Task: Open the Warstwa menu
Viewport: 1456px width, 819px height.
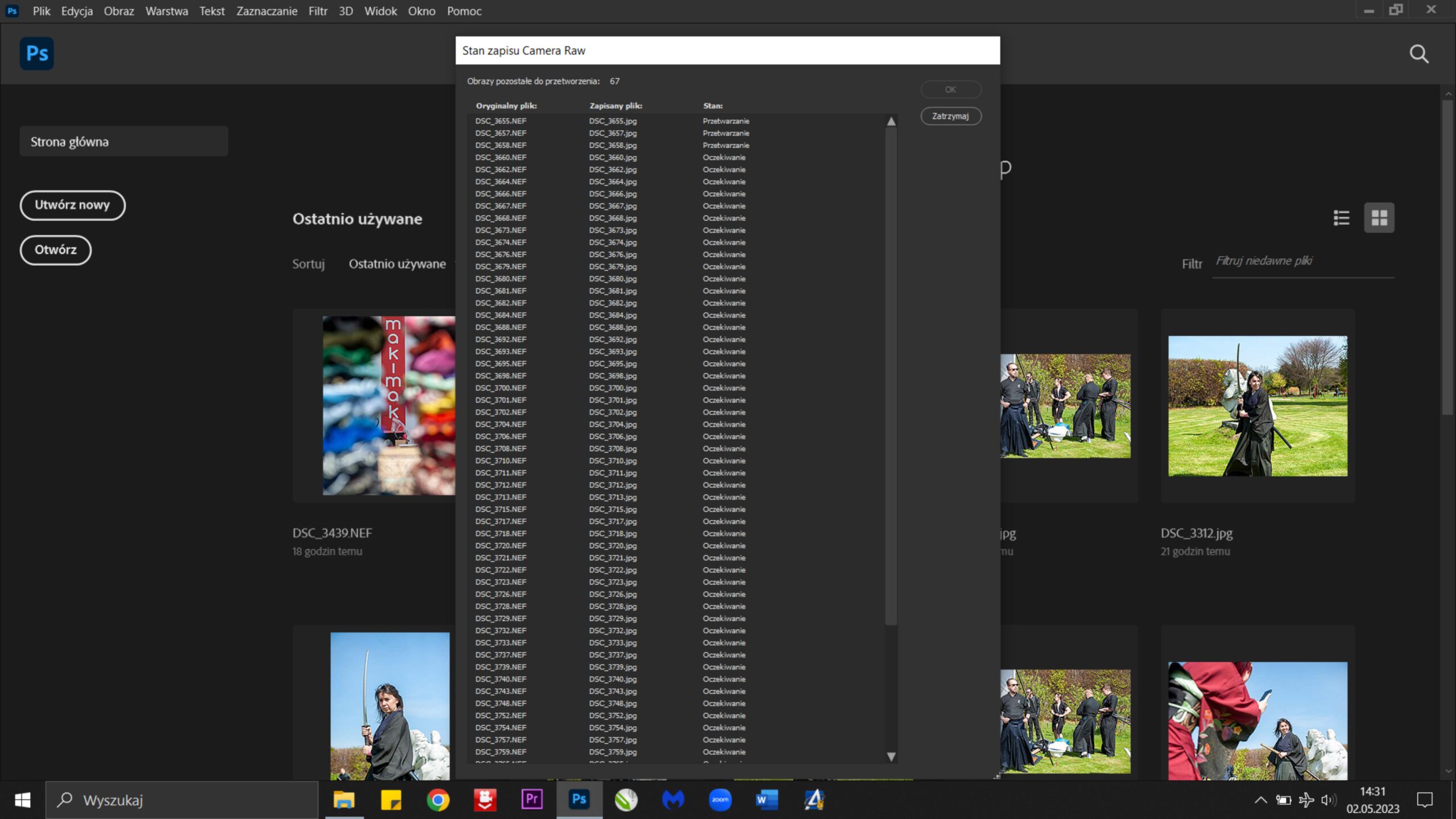Action: 167,11
